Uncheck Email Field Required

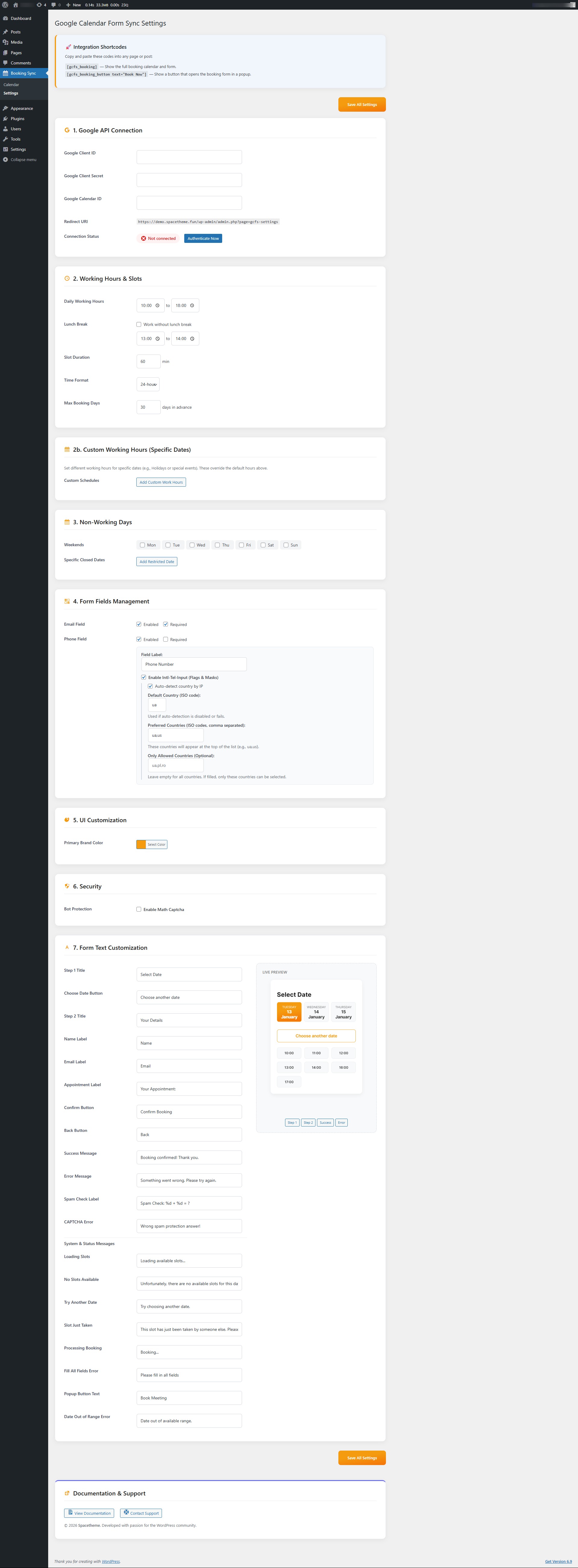(x=166, y=624)
